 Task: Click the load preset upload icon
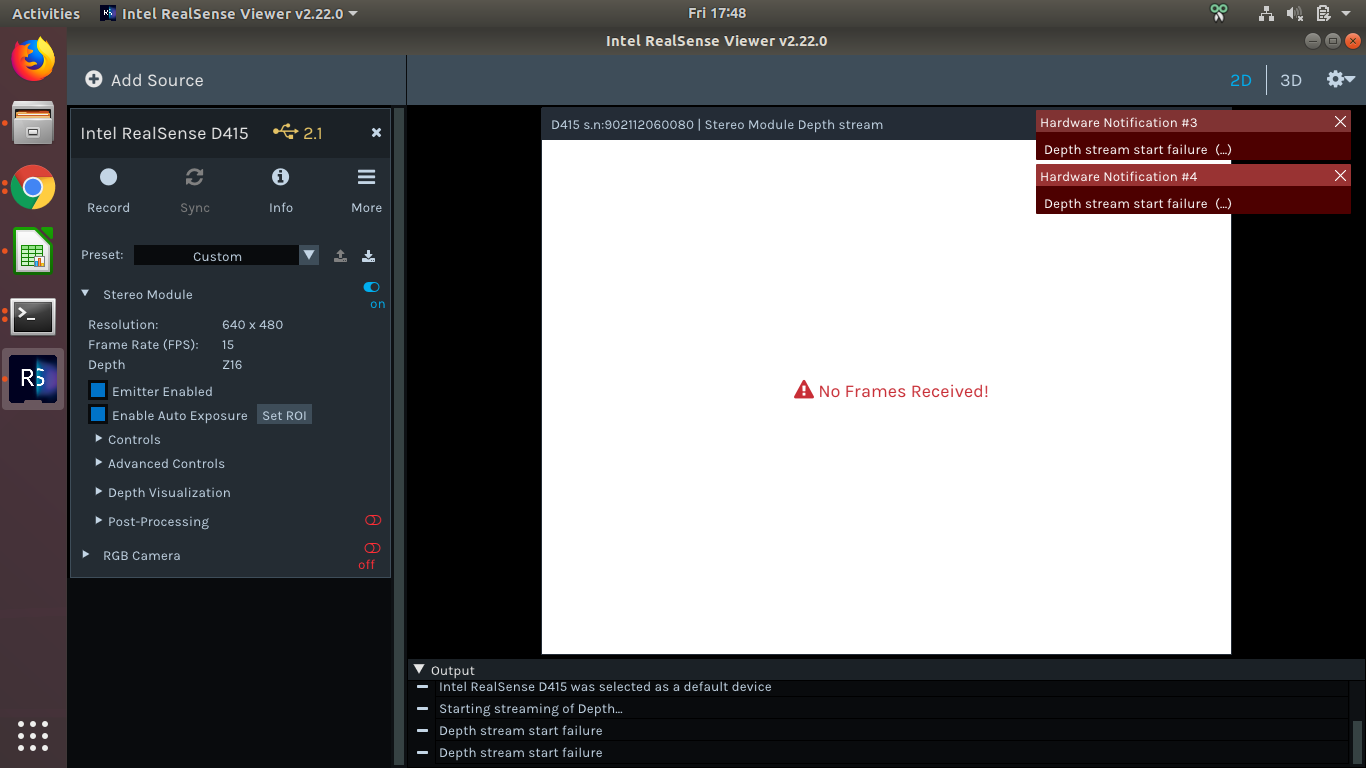pyautogui.click(x=340, y=256)
